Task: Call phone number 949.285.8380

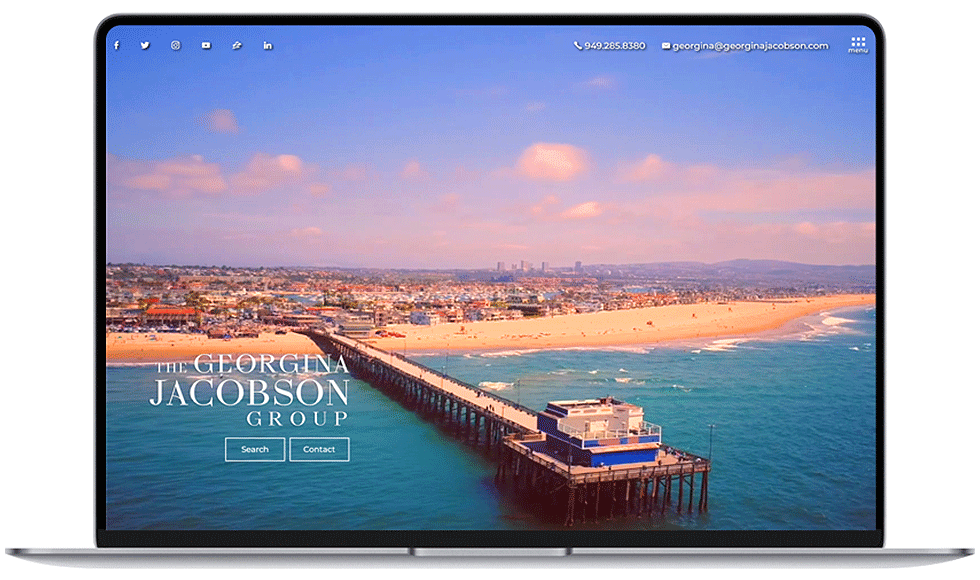Action: click(609, 46)
